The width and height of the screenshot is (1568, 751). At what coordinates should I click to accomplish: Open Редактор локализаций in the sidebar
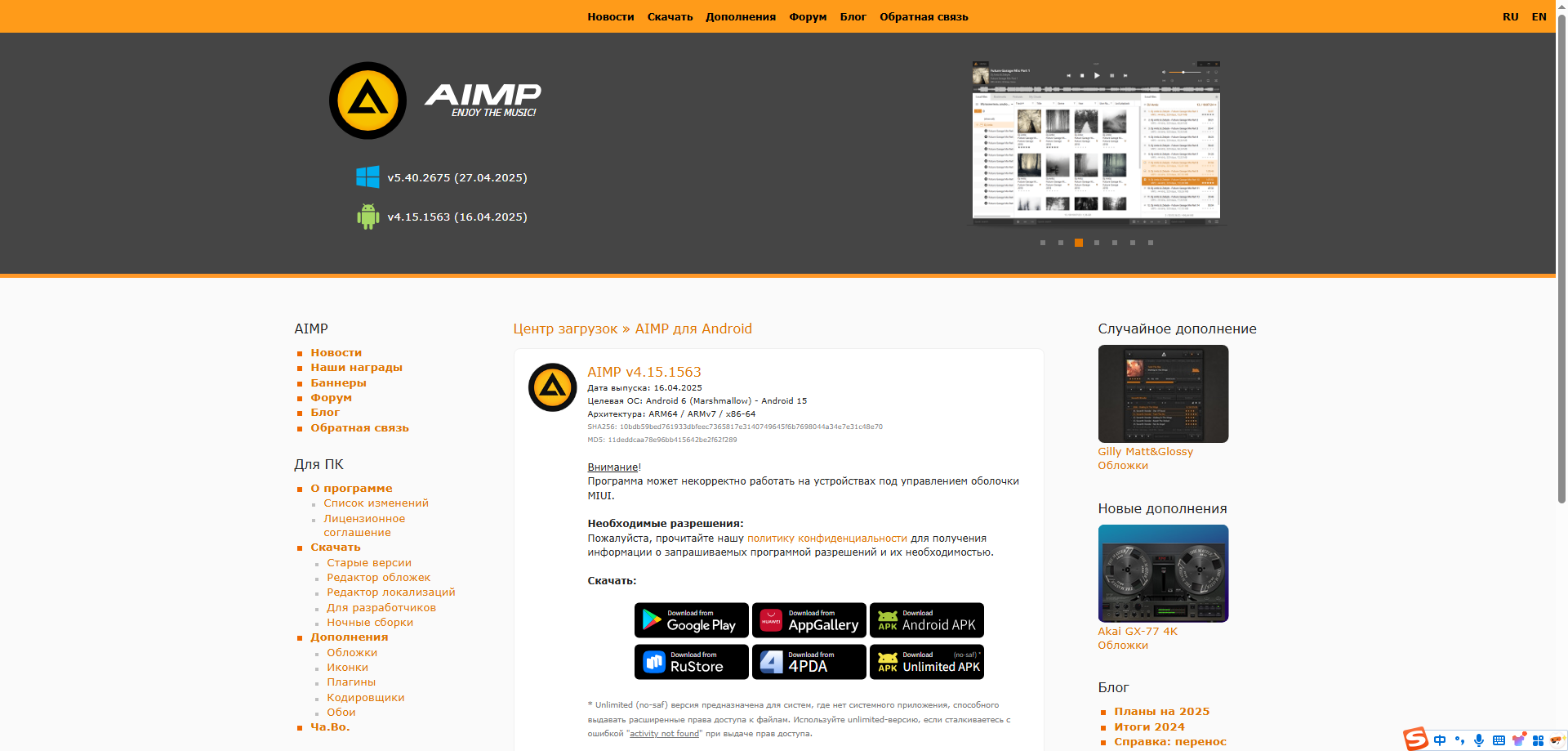click(391, 592)
